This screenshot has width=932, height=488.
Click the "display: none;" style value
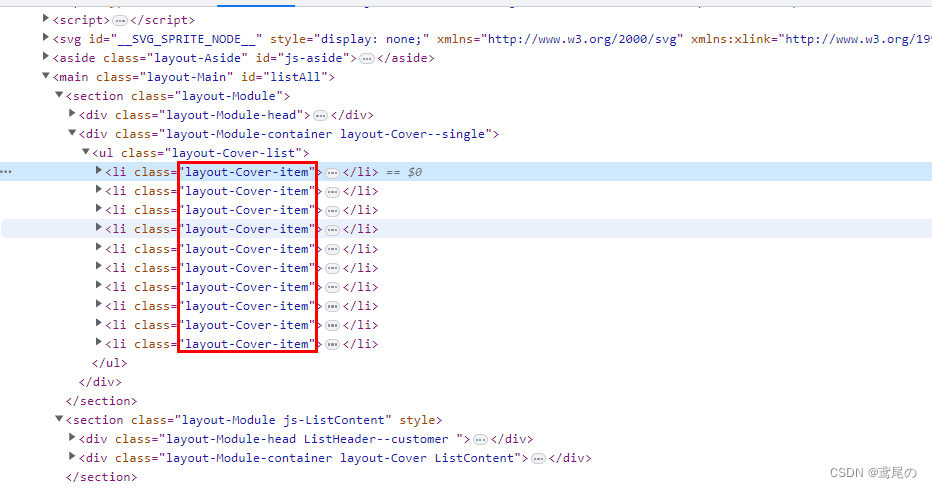click(x=372, y=39)
